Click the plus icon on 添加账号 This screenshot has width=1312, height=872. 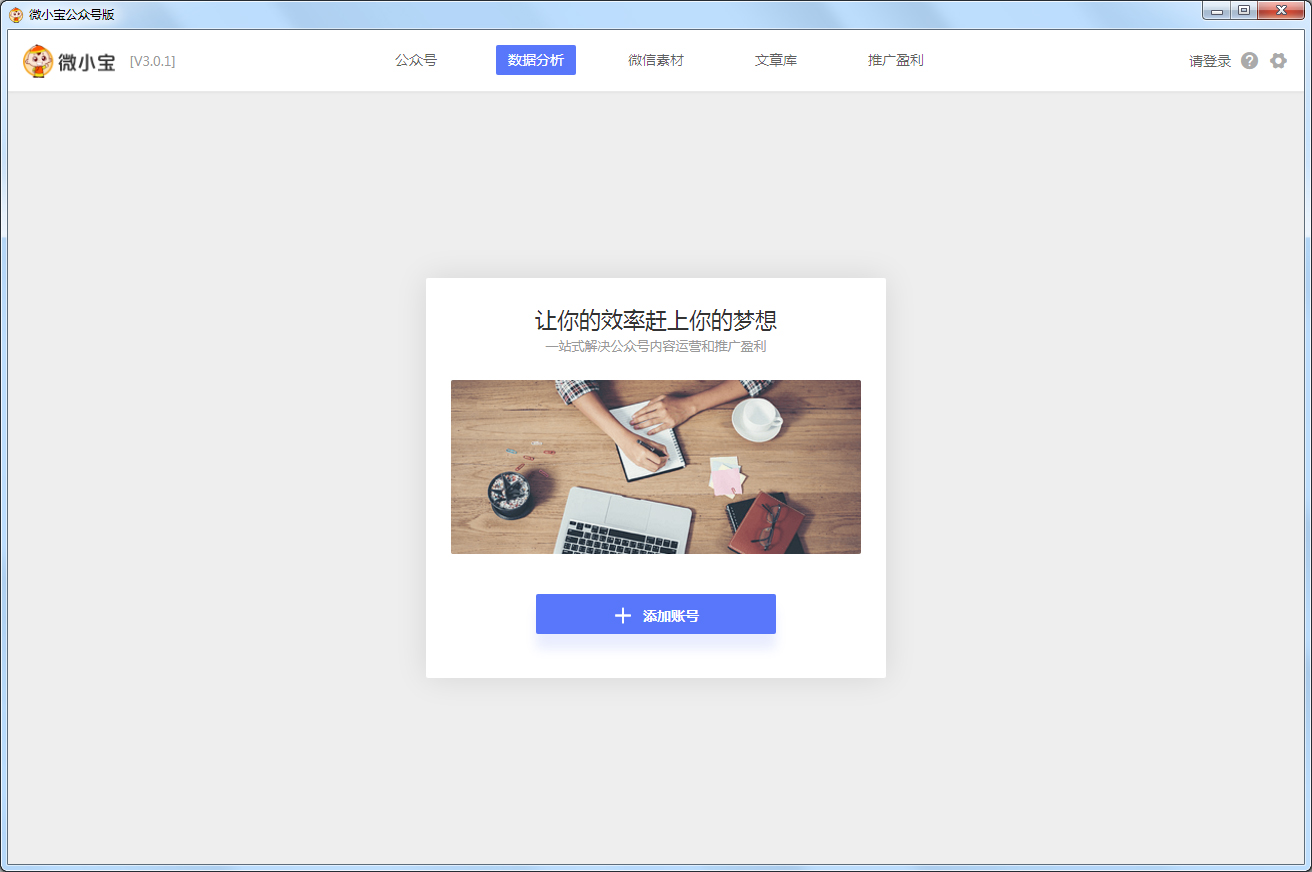(622, 615)
